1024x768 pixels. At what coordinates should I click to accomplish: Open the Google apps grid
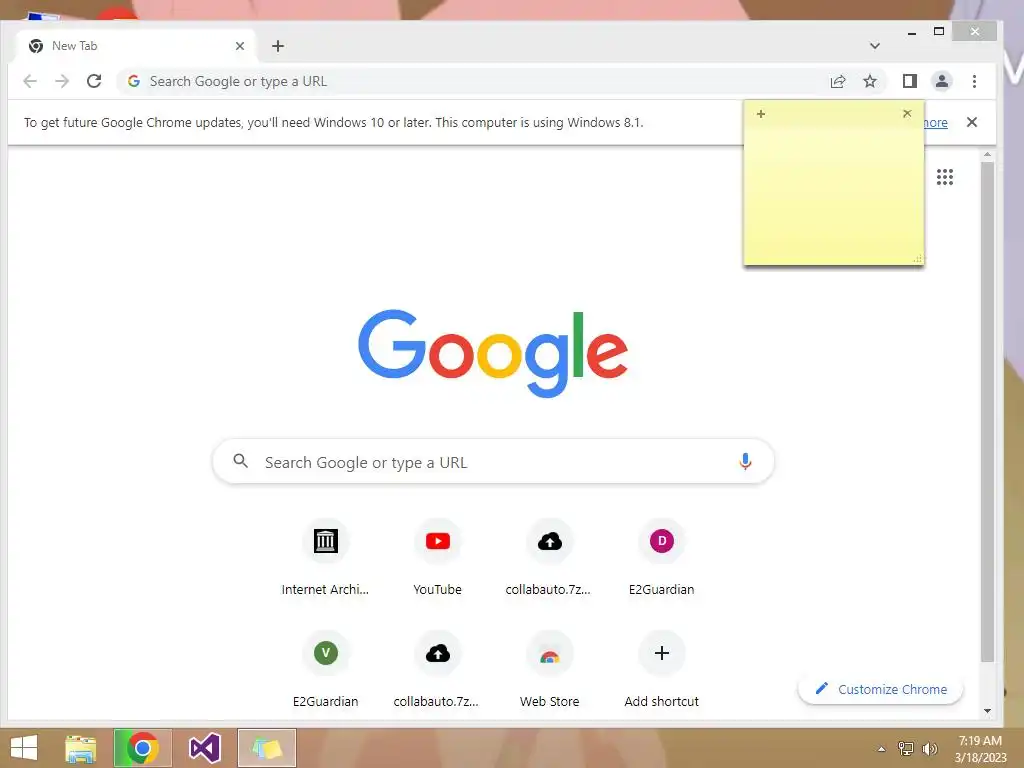tap(945, 177)
